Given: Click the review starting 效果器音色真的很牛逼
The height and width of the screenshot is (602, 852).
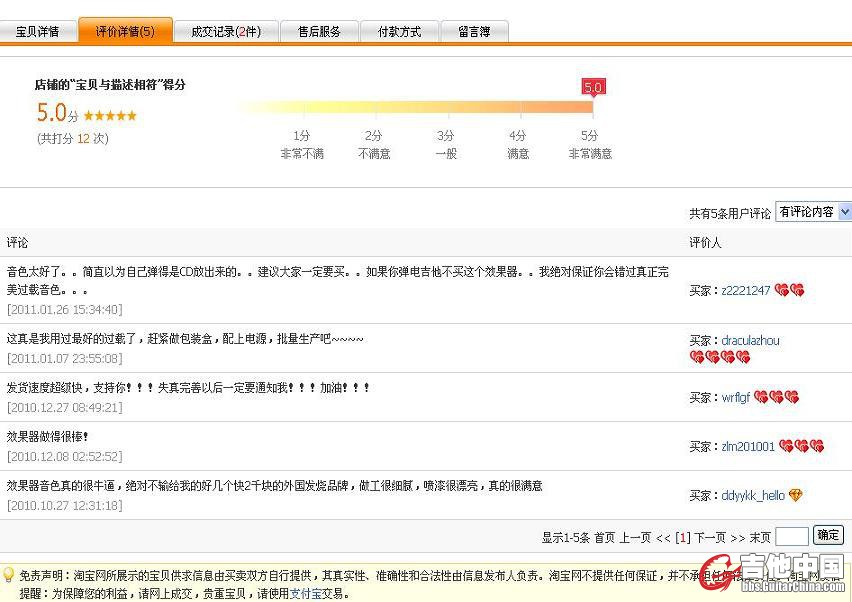Looking at the screenshot, I should click(274, 486).
